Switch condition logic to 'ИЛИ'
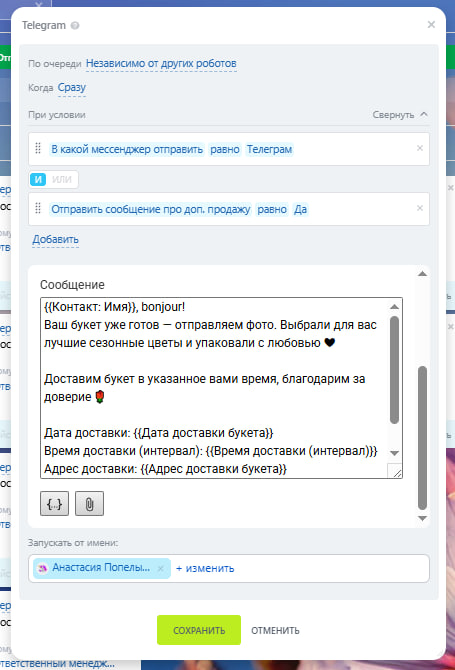Viewport: 455px width, 670px height. point(62,179)
